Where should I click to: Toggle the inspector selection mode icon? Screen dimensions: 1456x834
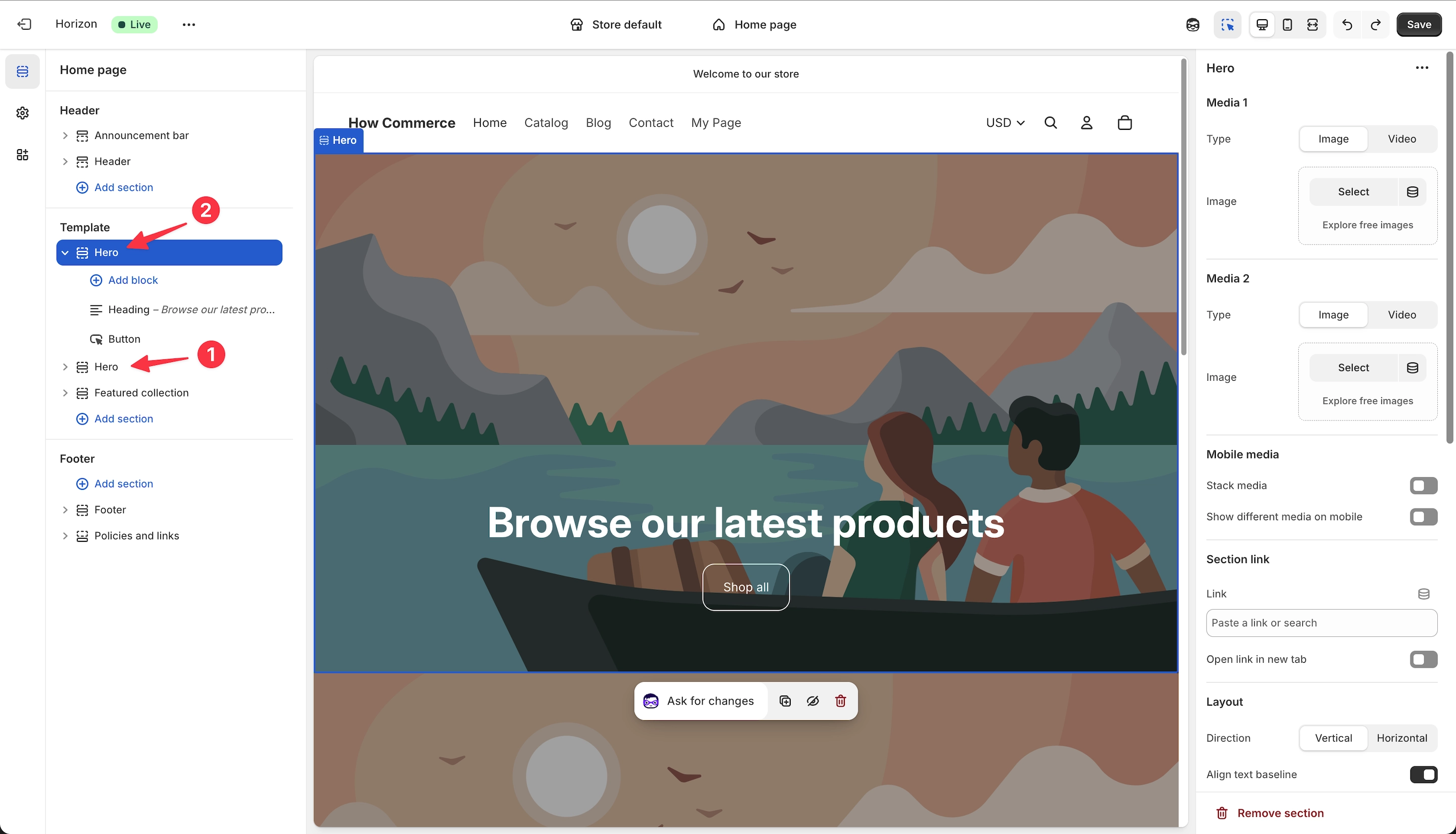click(1227, 25)
